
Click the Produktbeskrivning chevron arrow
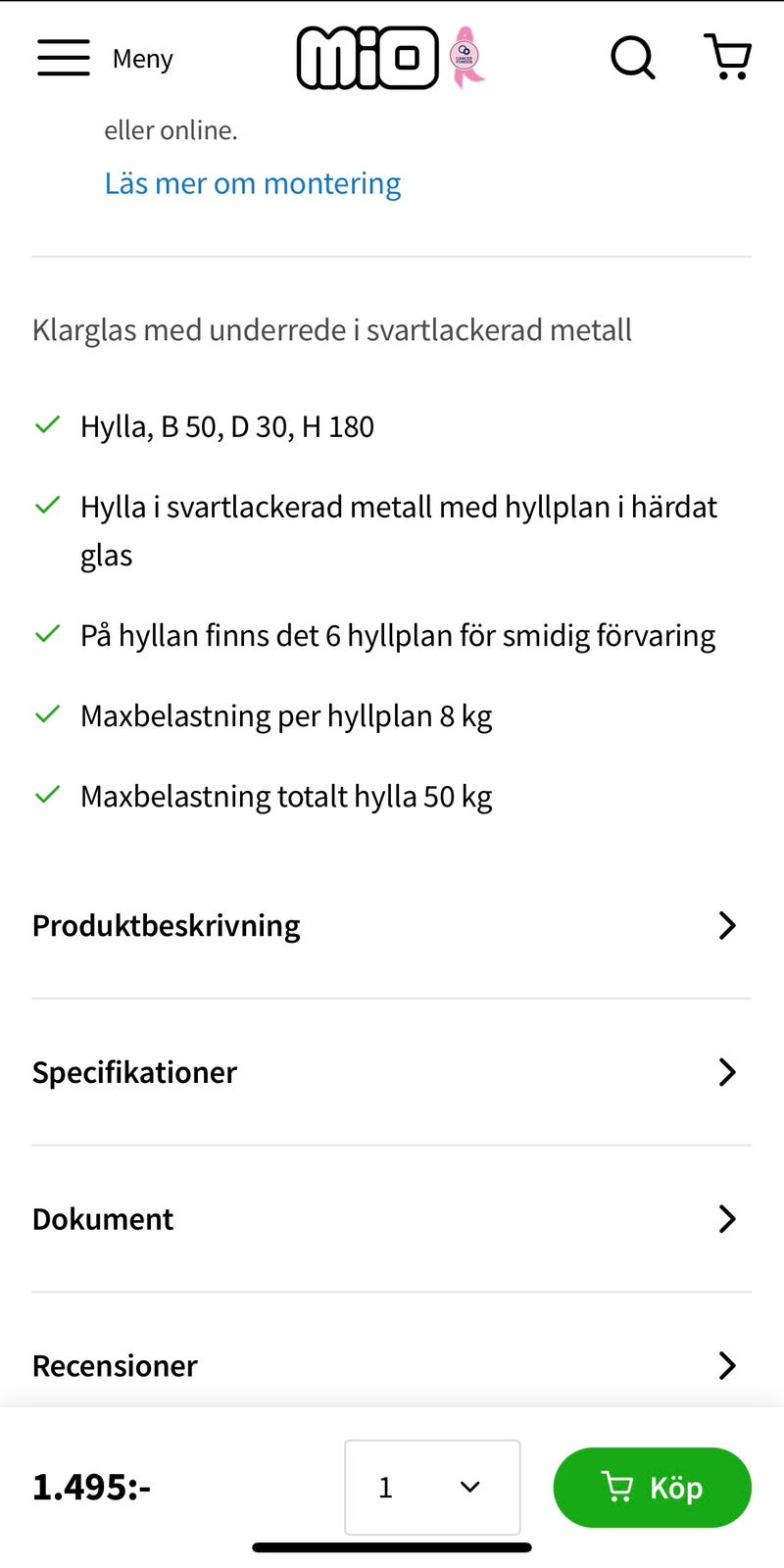[x=726, y=925]
